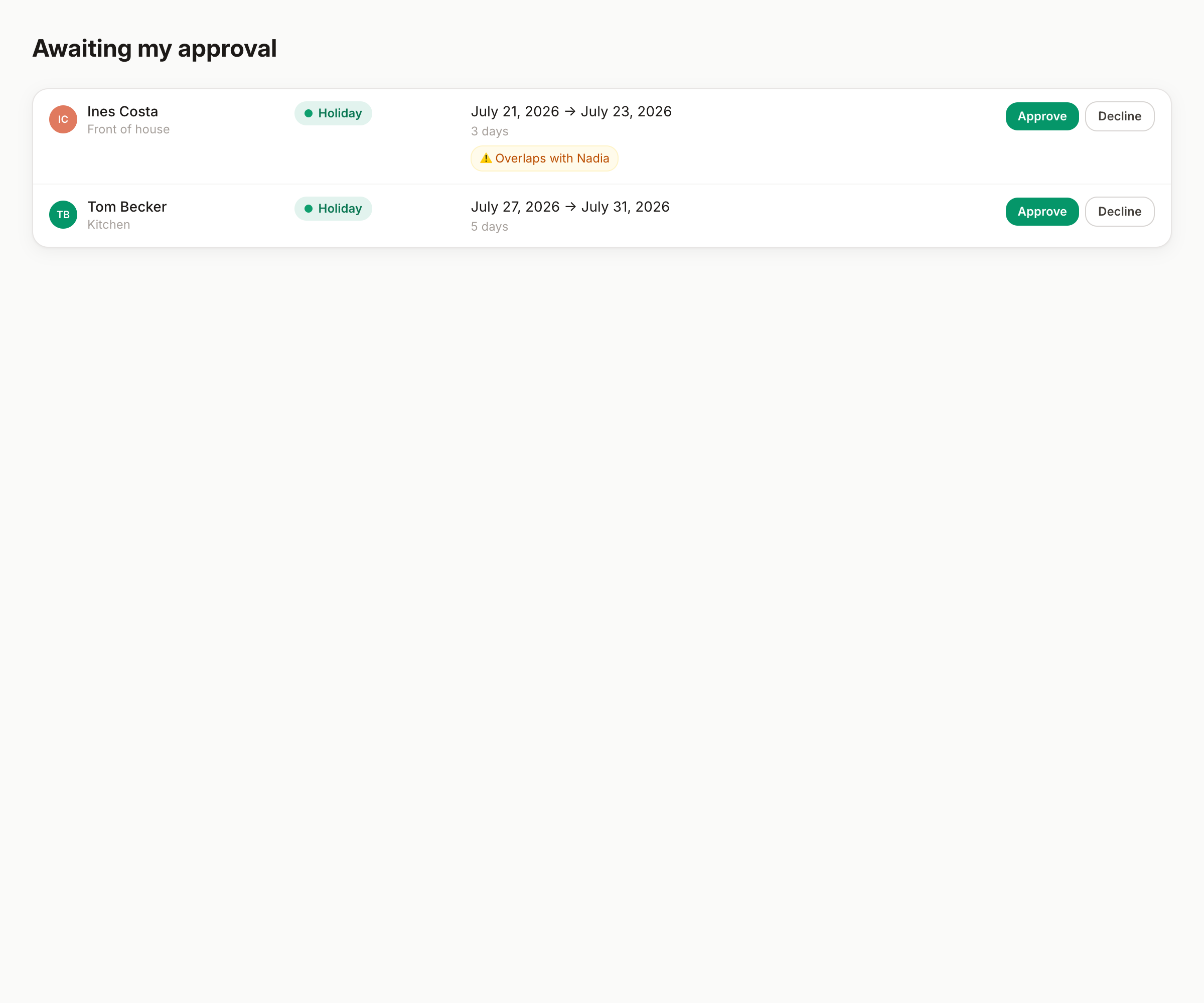Viewport: 1204px width, 1003px height.
Task: Click the Kitchen department label
Action: [108, 225]
